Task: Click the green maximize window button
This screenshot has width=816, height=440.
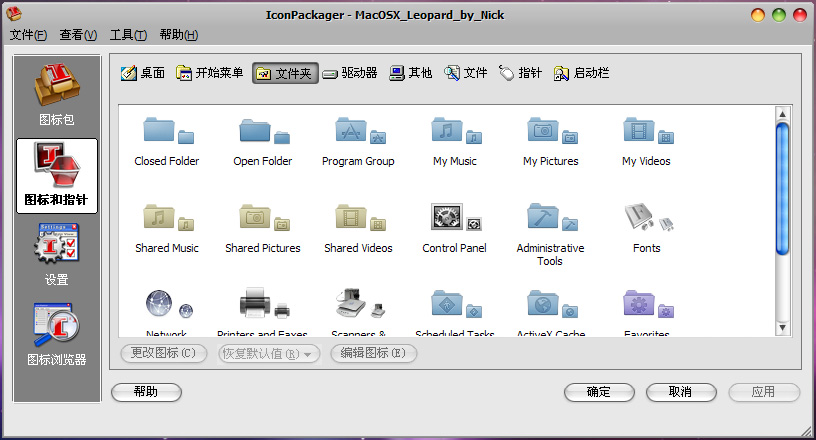Action: [779, 15]
